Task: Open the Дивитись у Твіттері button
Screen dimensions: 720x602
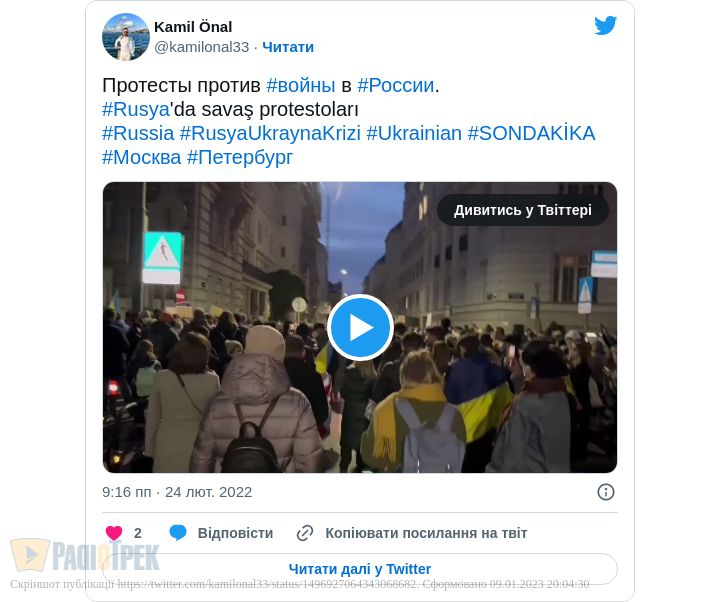Action: (x=523, y=210)
